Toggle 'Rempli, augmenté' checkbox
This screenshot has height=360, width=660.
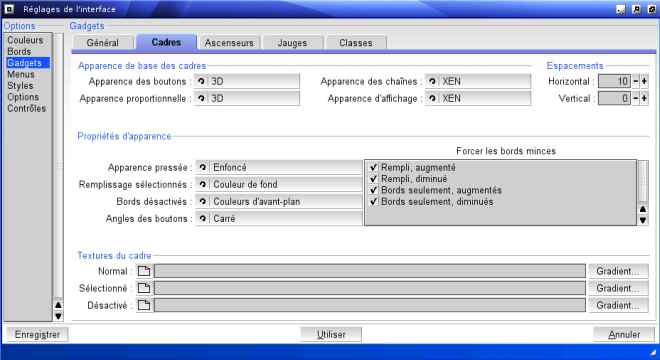373,168
